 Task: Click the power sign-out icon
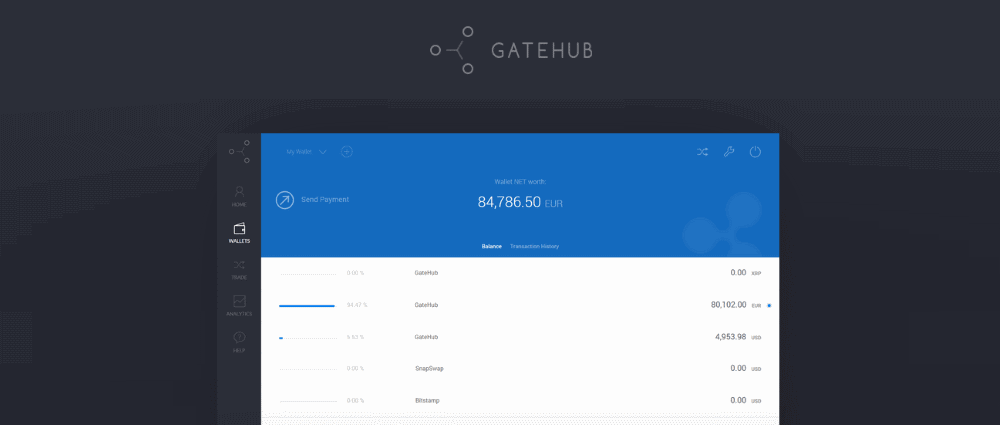[x=755, y=152]
